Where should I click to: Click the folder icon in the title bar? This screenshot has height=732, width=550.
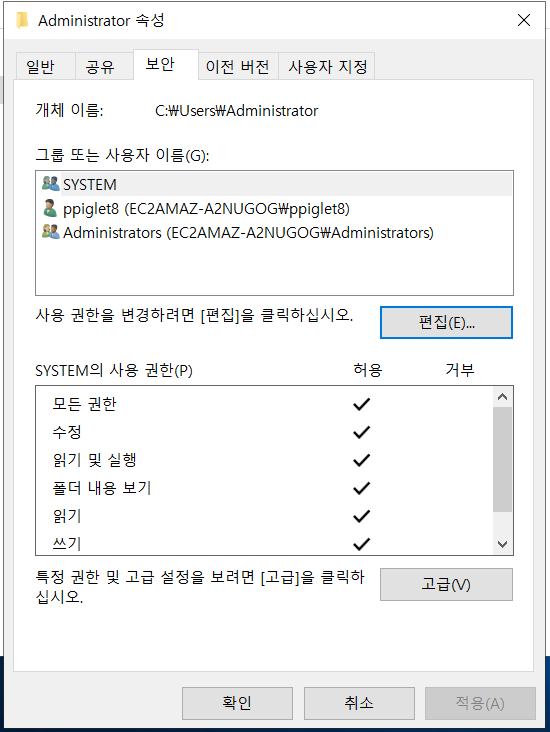tap(21, 20)
